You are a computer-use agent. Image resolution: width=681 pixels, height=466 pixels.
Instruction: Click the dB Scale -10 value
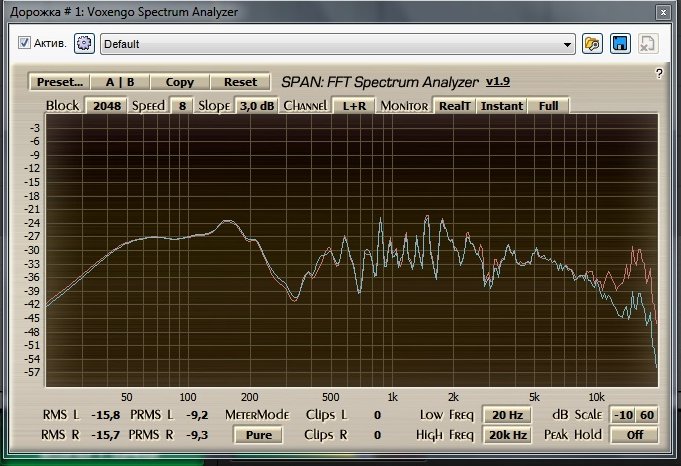pos(623,415)
